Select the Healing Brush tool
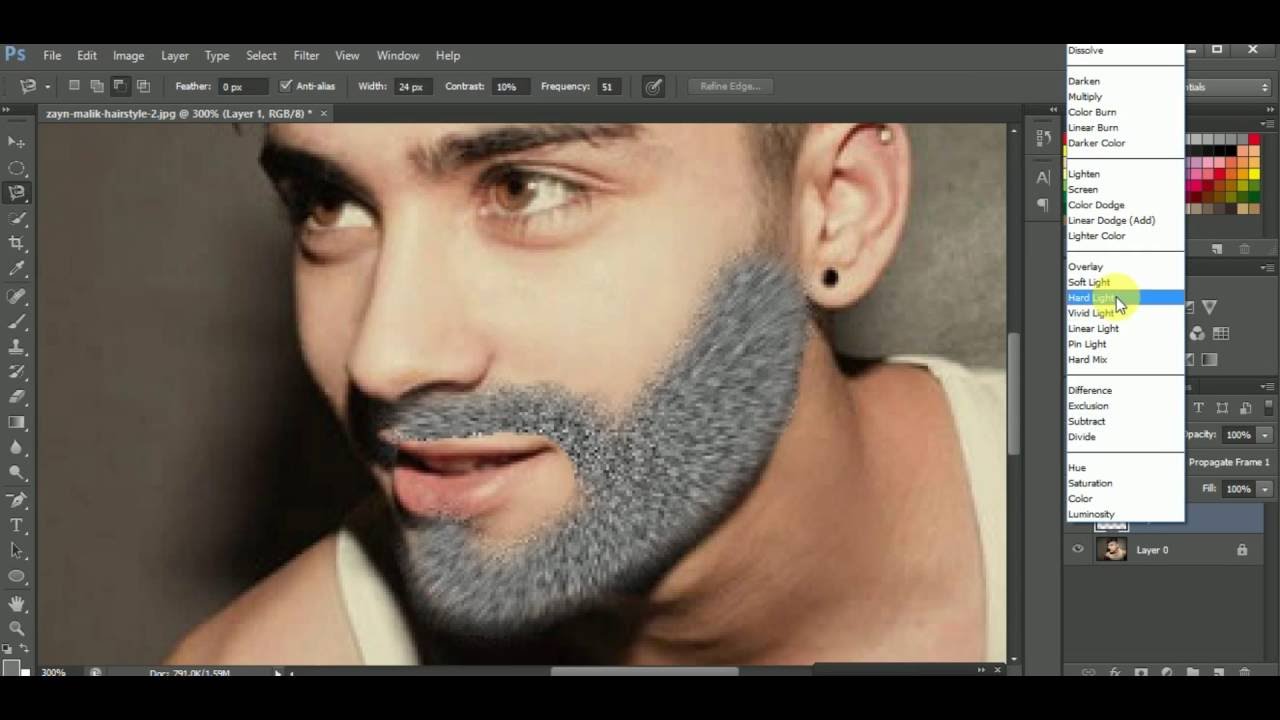The width and height of the screenshot is (1280, 720). [16, 297]
